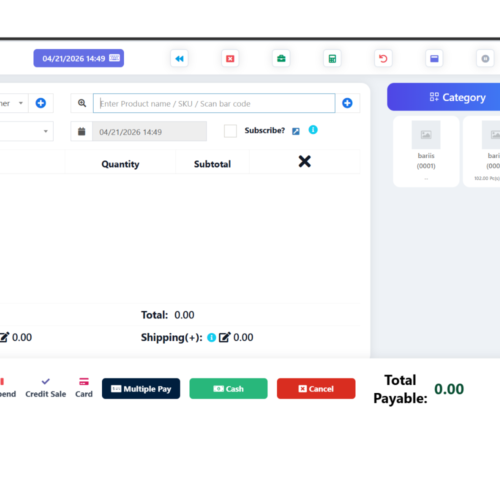Click the 04/21/2026 14:49 date input field
This screenshot has height=500, width=500.
[x=149, y=132]
